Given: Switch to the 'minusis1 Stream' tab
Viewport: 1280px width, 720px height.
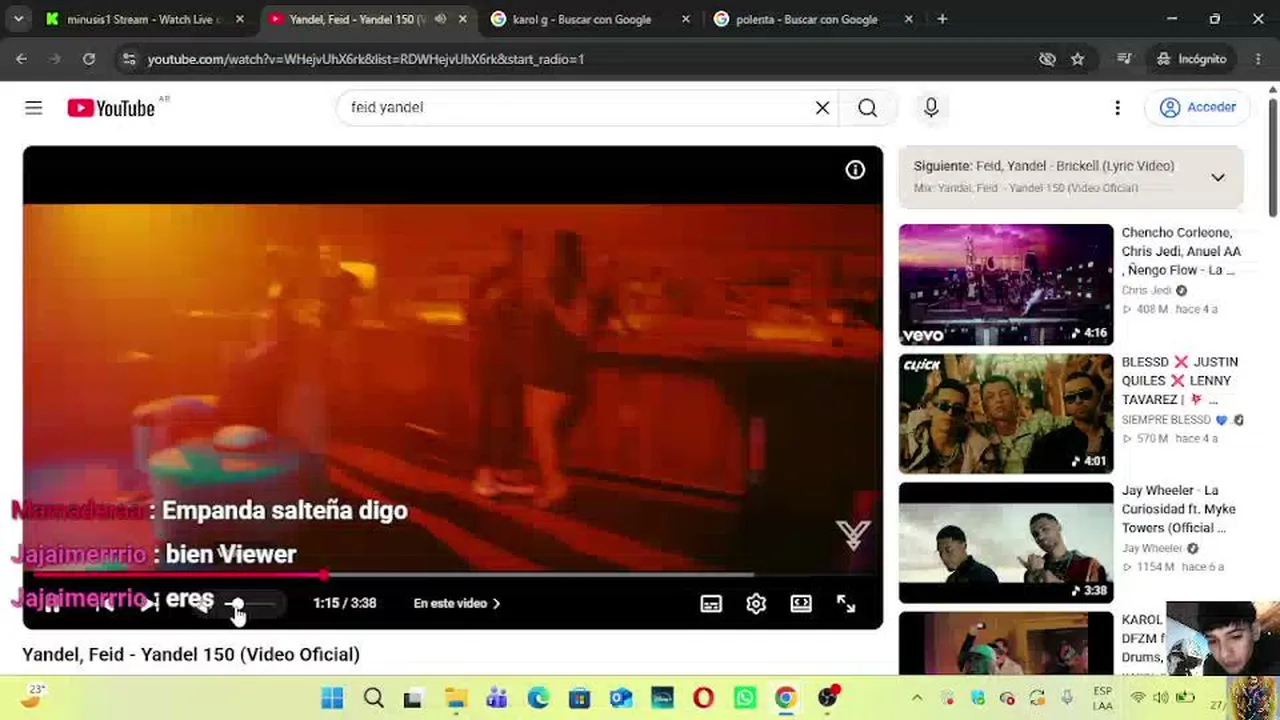Looking at the screenshot, I should click(142, 19).
